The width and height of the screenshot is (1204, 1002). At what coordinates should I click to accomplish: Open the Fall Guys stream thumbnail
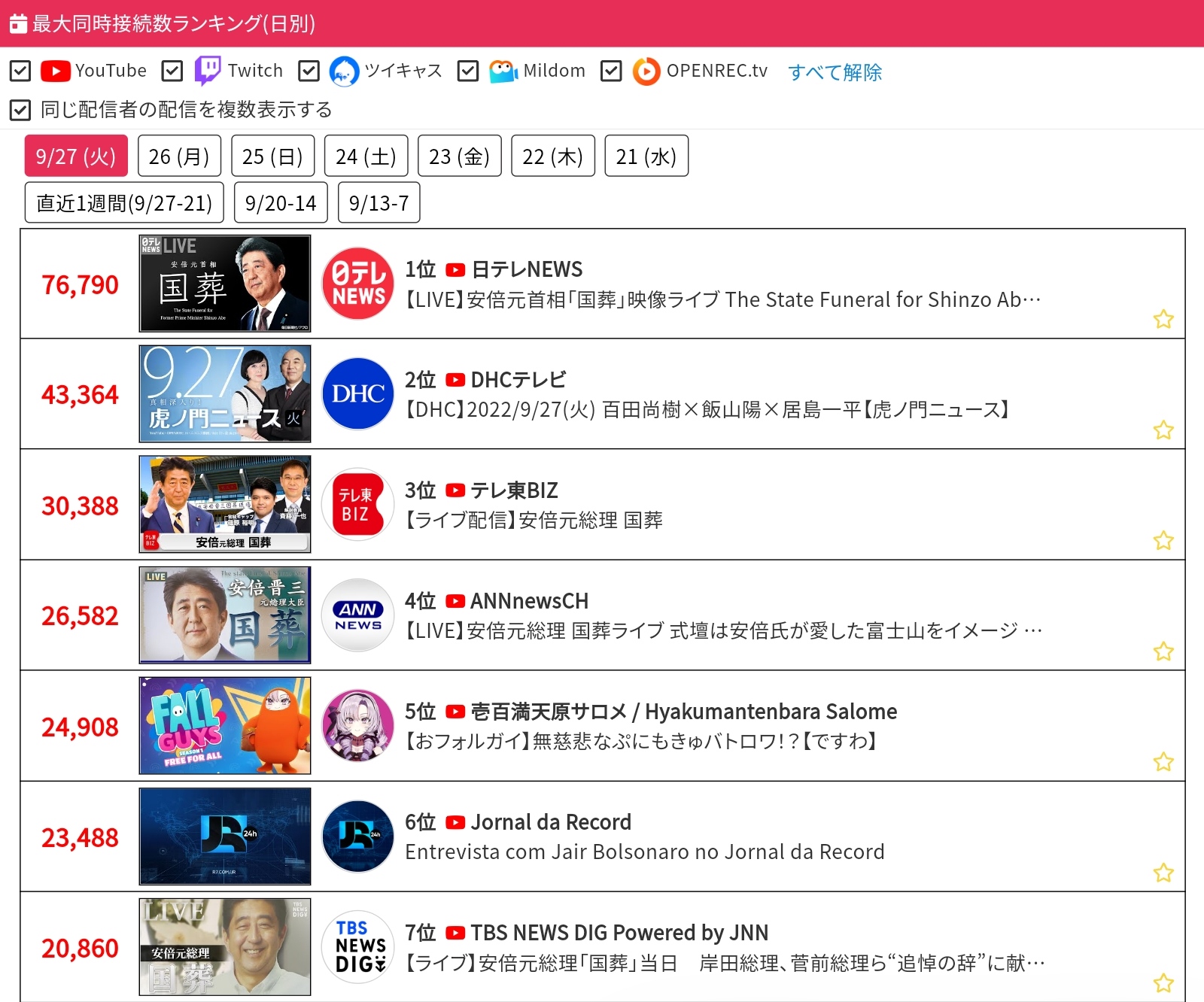[x=225, y=725]
